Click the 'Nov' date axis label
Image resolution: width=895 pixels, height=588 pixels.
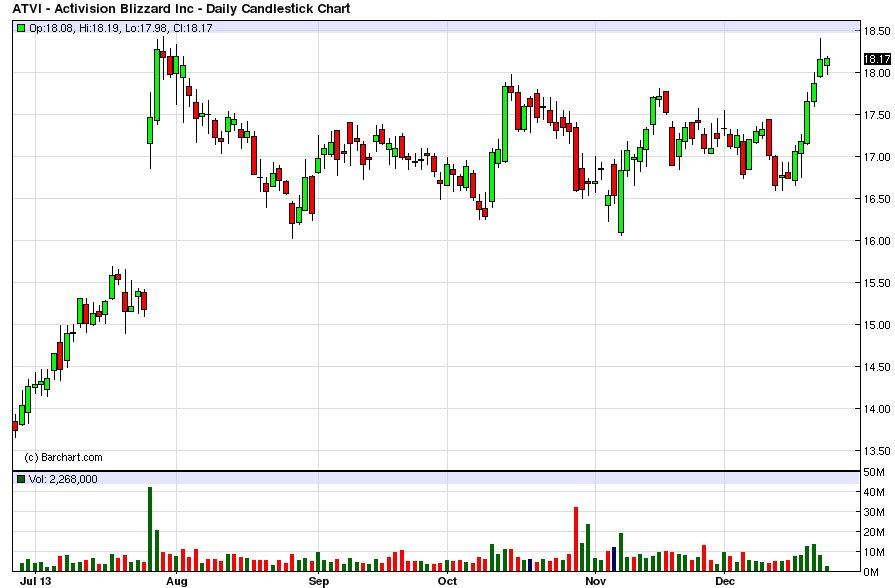[x=595, y=581]
